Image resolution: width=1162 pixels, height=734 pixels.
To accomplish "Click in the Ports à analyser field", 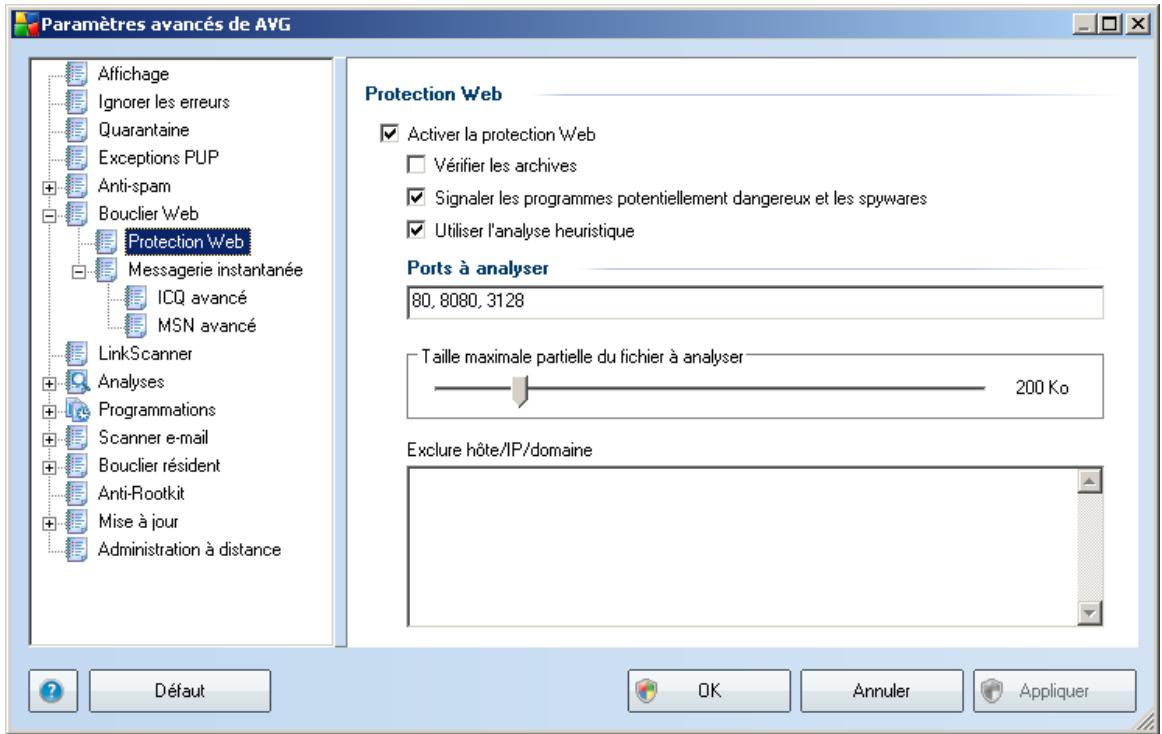I will (754, 302).
